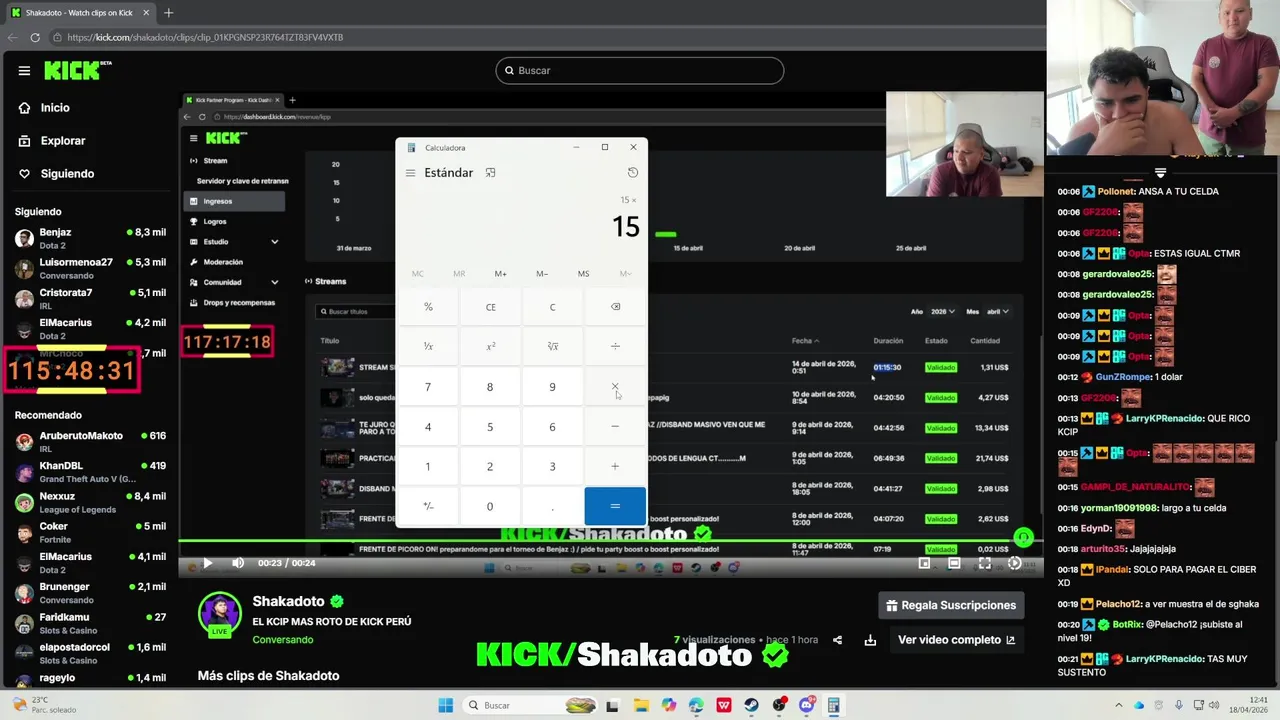Open Nexxuz channel in Recomendado list
Image resolution: width=1280 pixels, height=720 pixels.
click(x=90, y=502)
